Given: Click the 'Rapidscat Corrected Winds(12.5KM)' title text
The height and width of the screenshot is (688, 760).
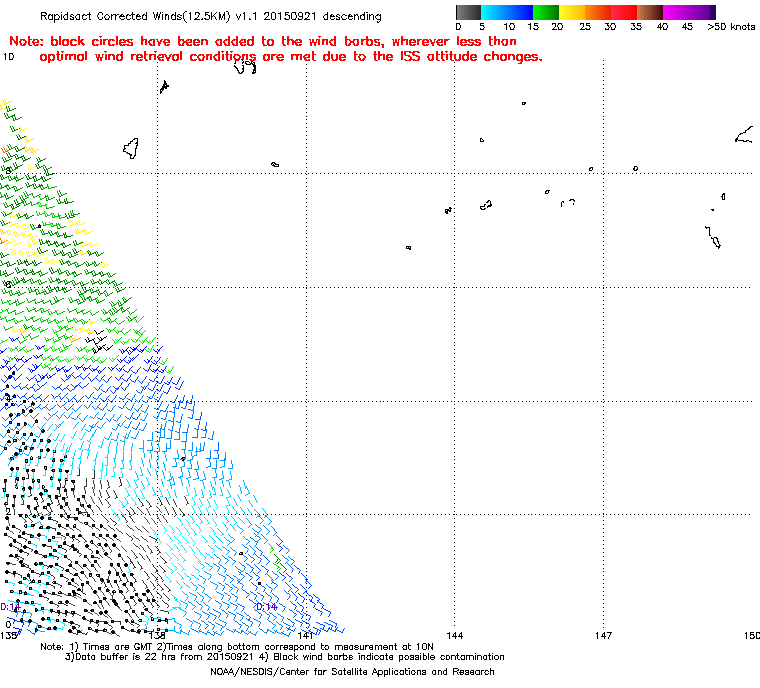Looking at the screenshot, I should 135,16.
